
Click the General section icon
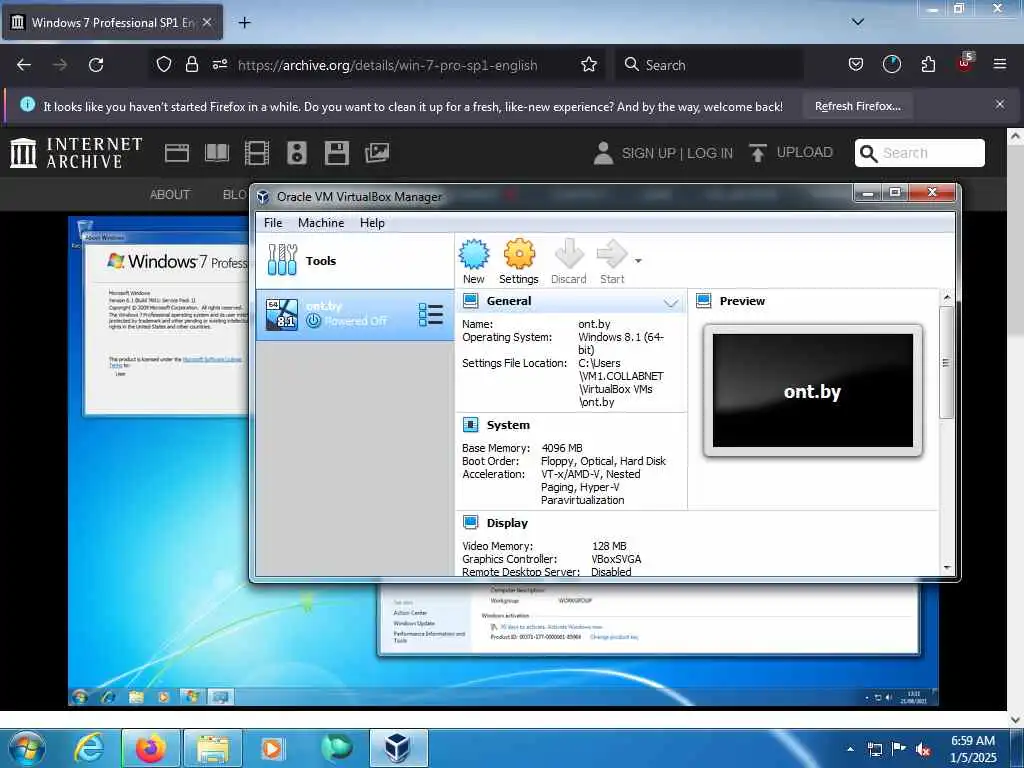470,301
